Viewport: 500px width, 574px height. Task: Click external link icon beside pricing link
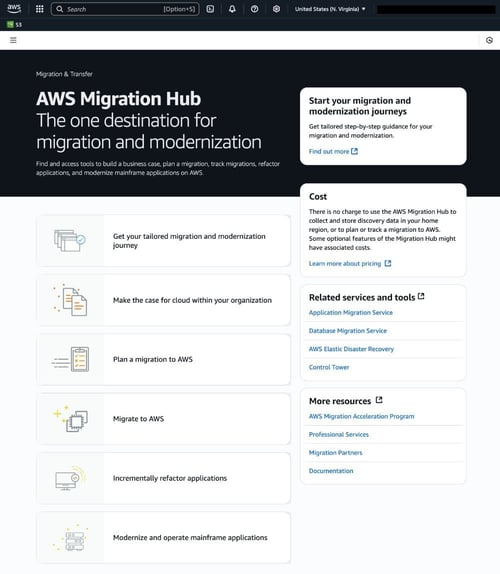coord(388,263)
